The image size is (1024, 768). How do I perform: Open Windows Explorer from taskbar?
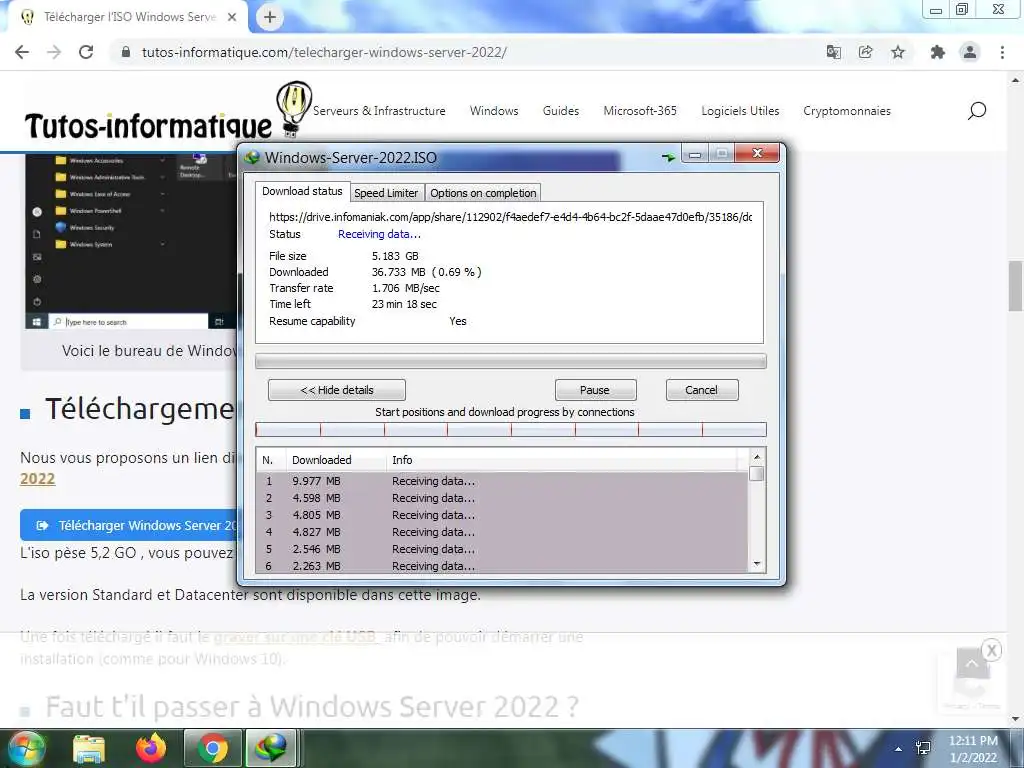tap(88, 748)
